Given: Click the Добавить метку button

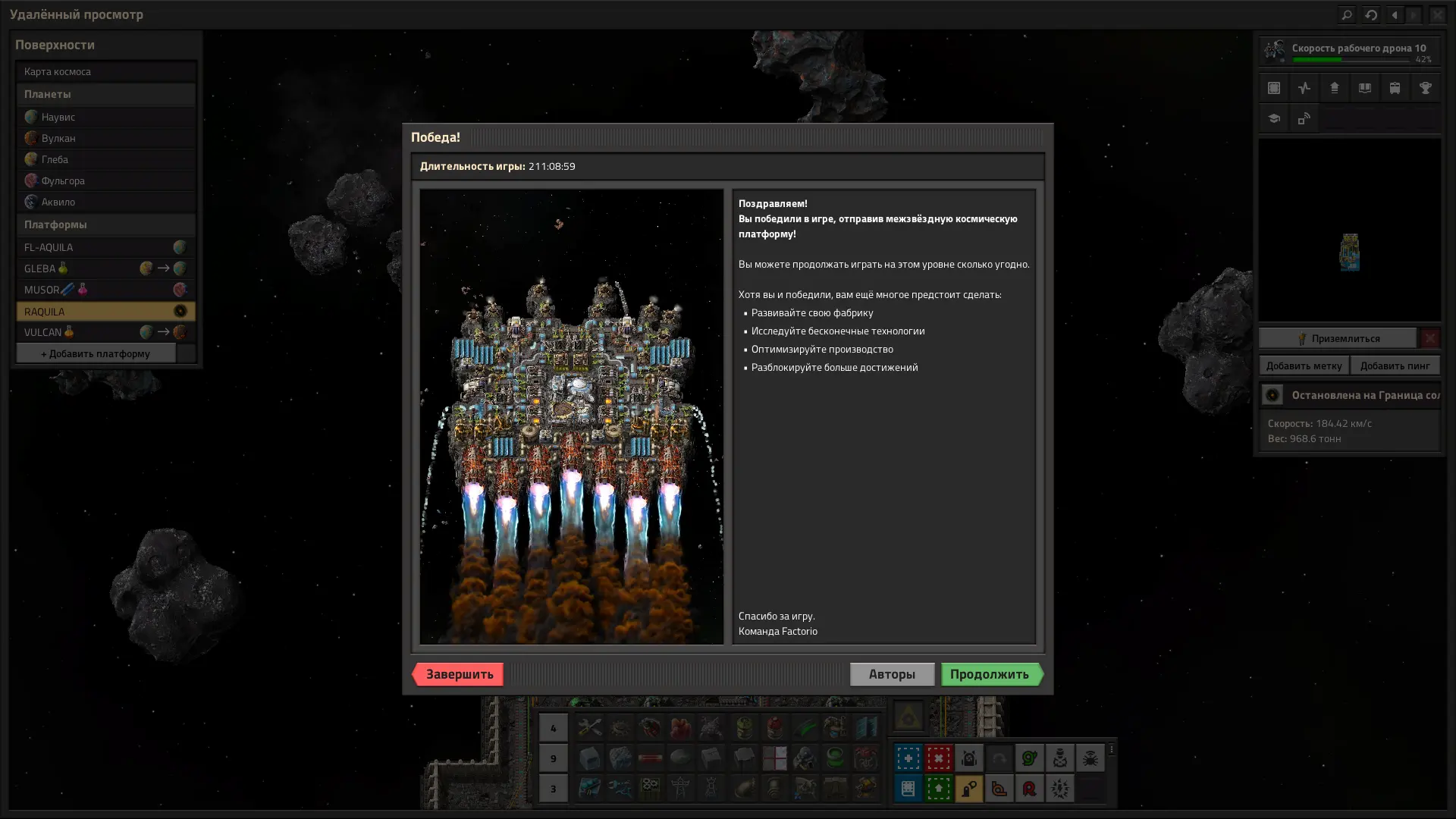Looking at the screenshot, I should tap(1304, 366).
